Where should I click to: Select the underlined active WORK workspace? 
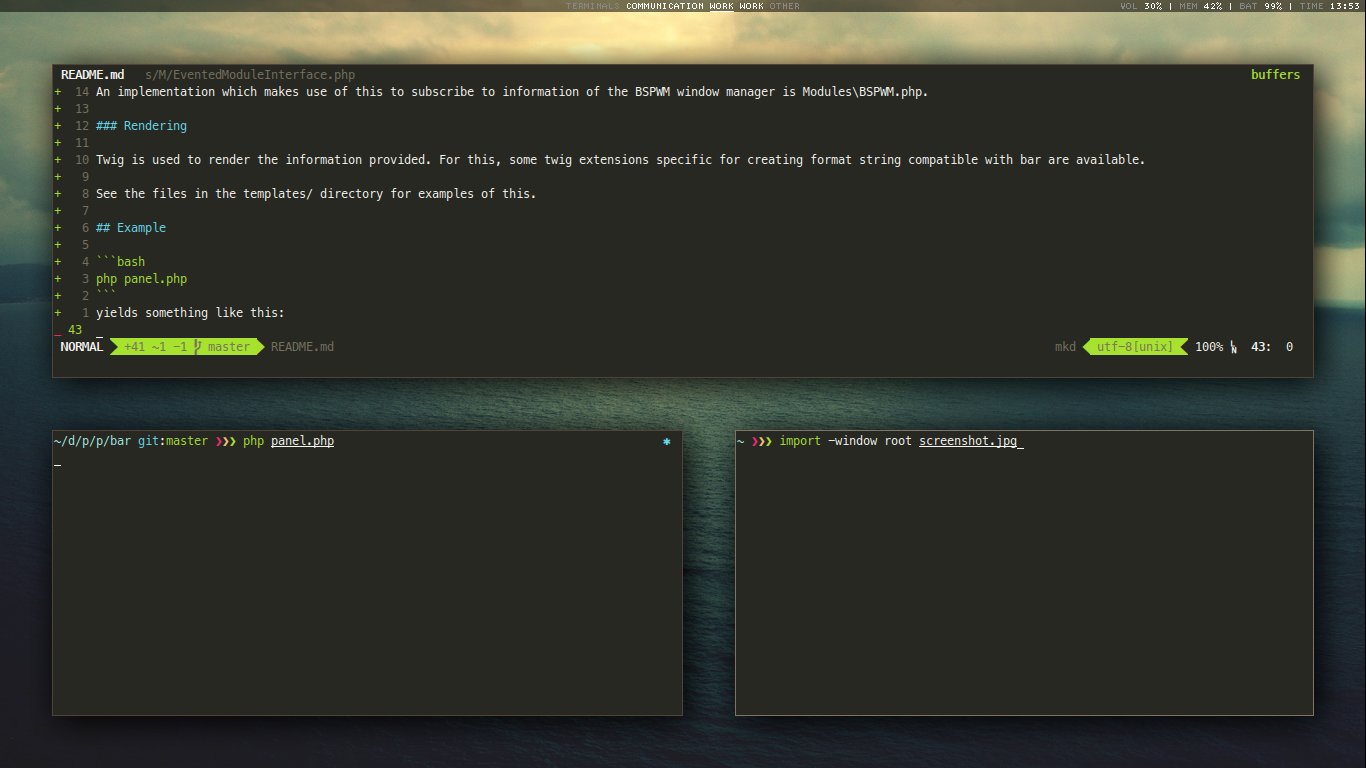click(721, 6)
